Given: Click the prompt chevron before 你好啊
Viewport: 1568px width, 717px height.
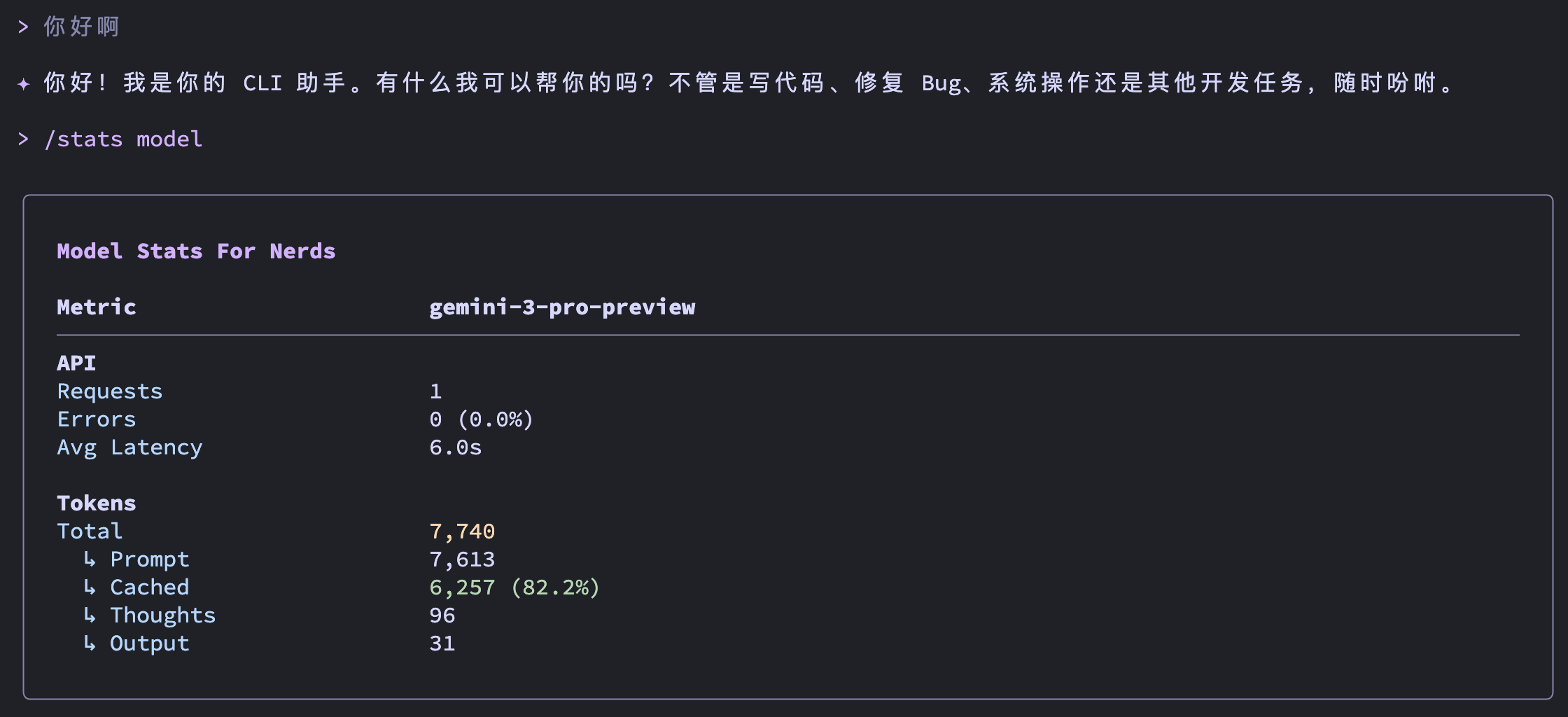Looking at the screenshot, I should (23, 27).
